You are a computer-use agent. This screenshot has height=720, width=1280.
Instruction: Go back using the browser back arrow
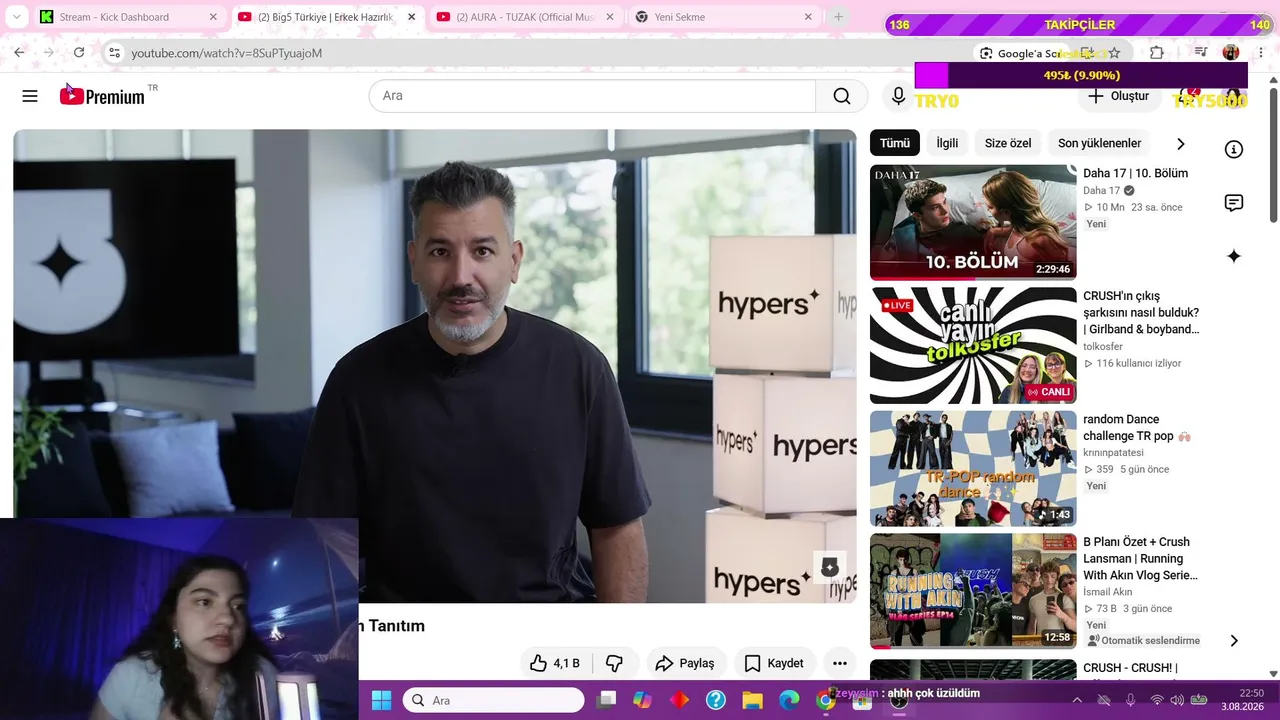coord(19,53)
